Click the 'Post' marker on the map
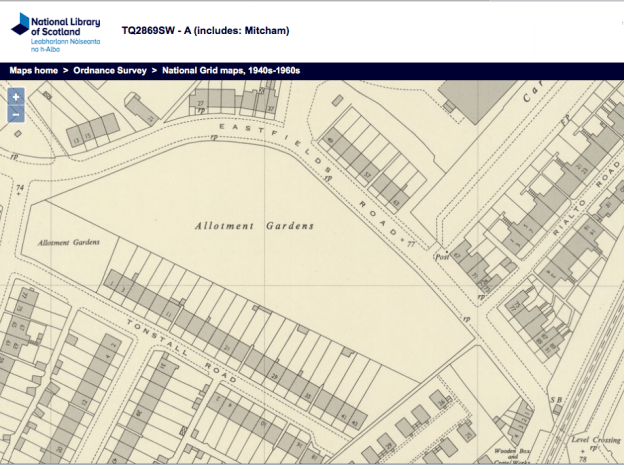The width and height of the screenshot is (624, 465). click(x=441, y=256)
